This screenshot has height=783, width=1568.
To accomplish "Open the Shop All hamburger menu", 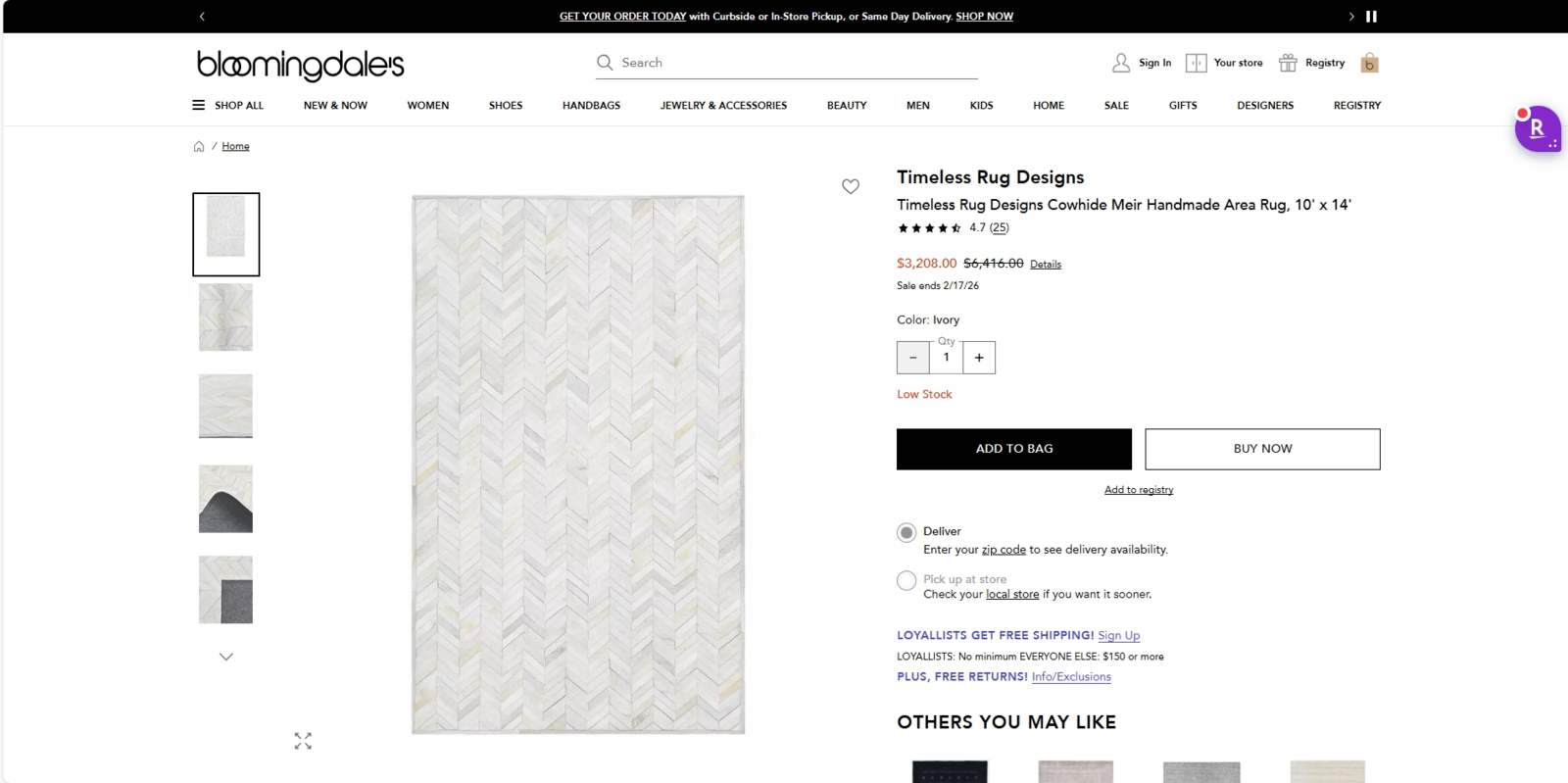I will point(199,105).
